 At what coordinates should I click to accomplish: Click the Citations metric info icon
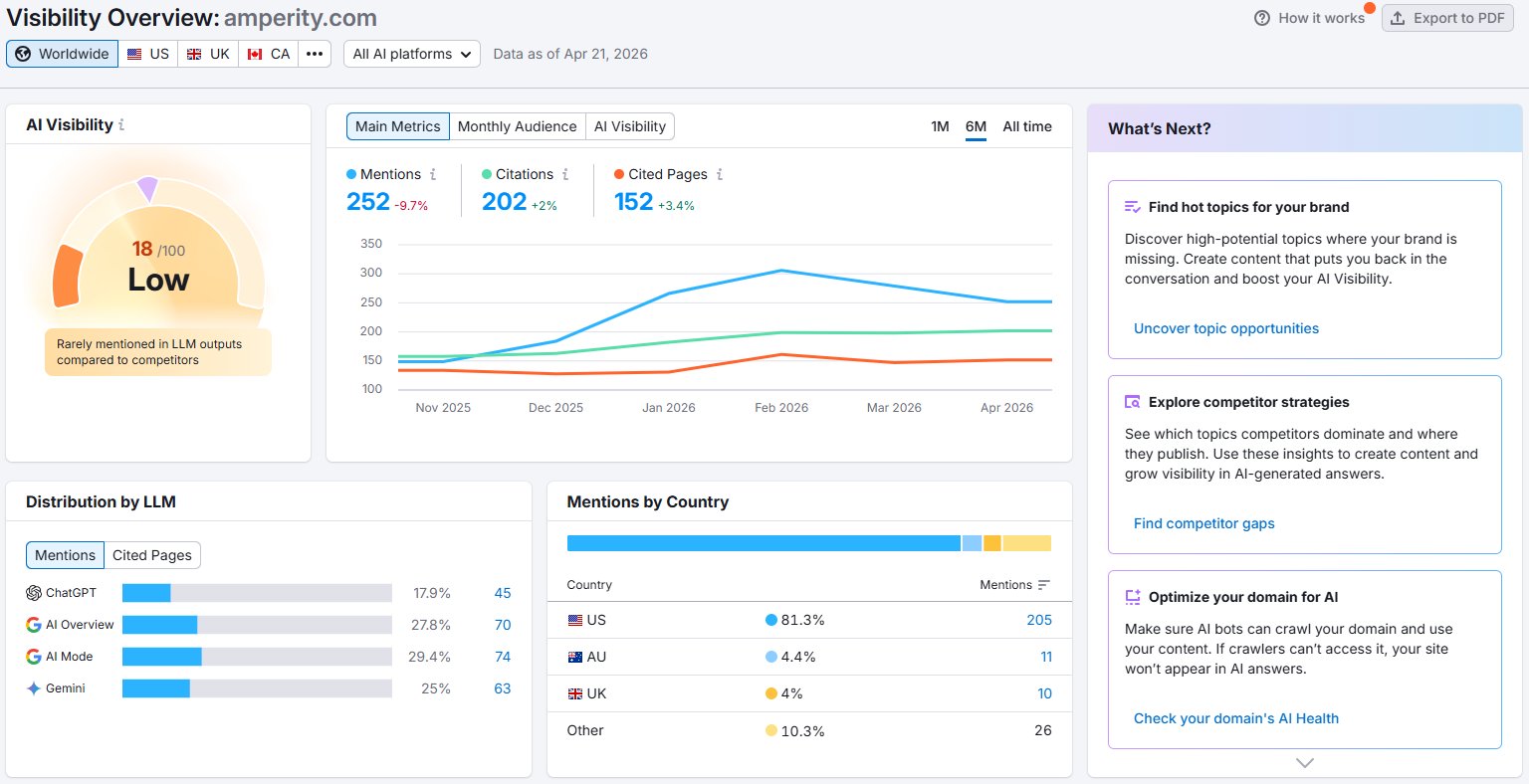tap(565, 174)
